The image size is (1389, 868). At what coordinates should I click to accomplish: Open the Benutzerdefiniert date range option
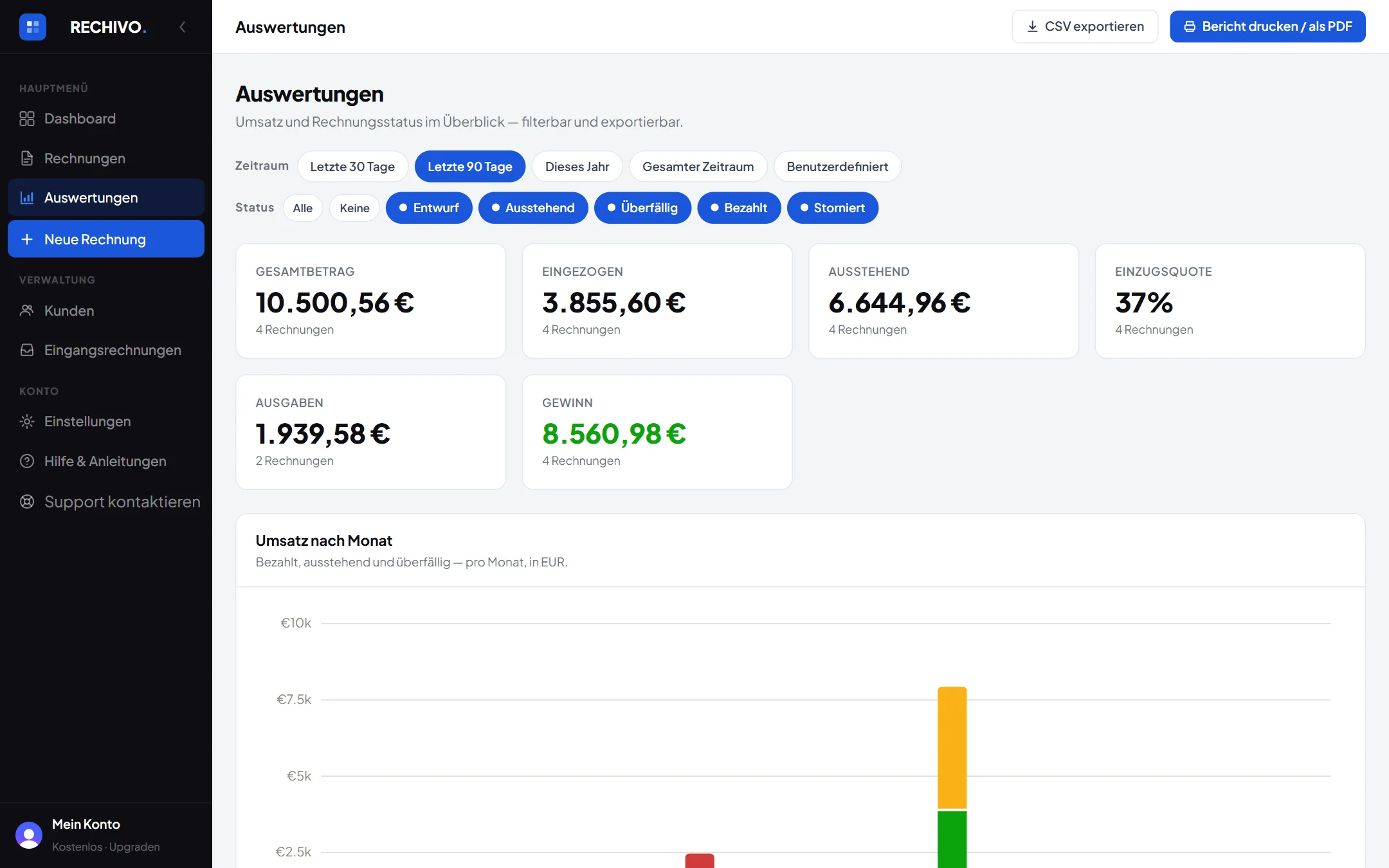[x=837, y=167]
